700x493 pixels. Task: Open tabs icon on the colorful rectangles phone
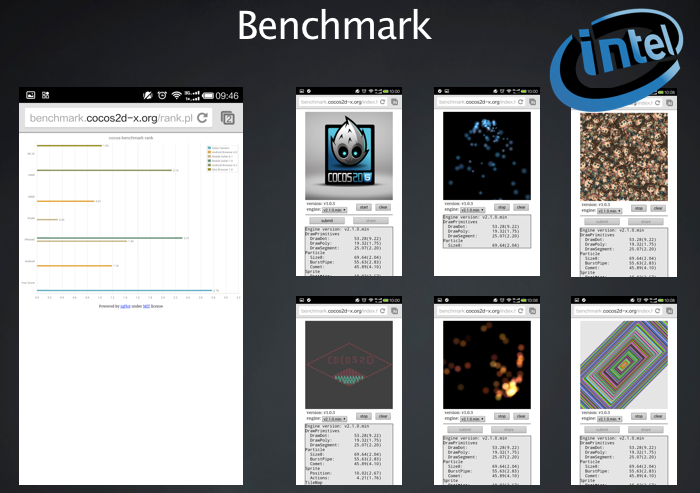tap(670, 311)
